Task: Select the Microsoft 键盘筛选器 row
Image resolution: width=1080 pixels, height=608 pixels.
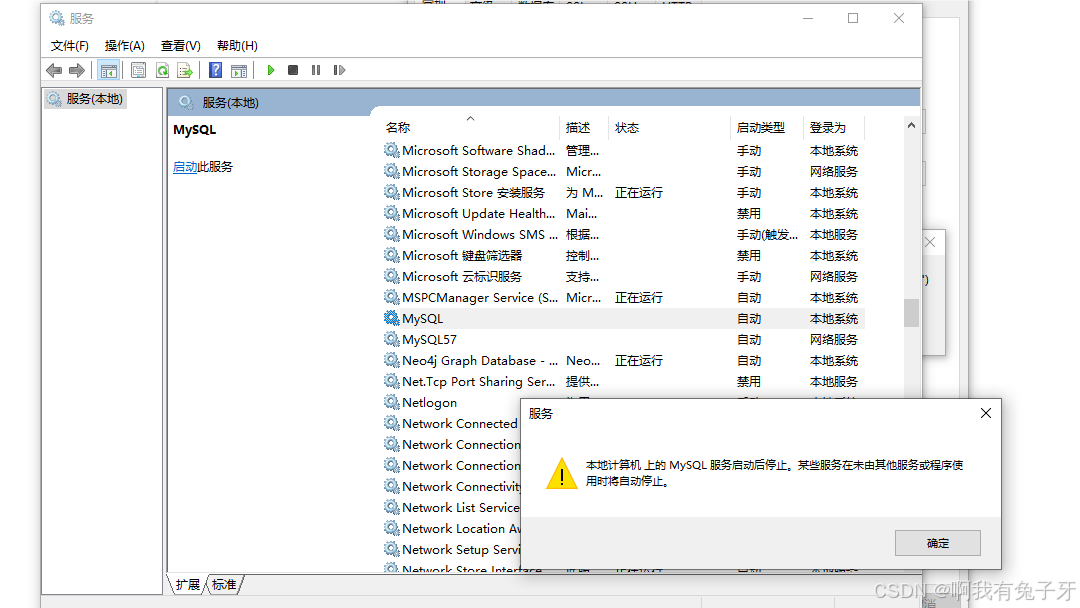Action: click(x=623, y=255)
